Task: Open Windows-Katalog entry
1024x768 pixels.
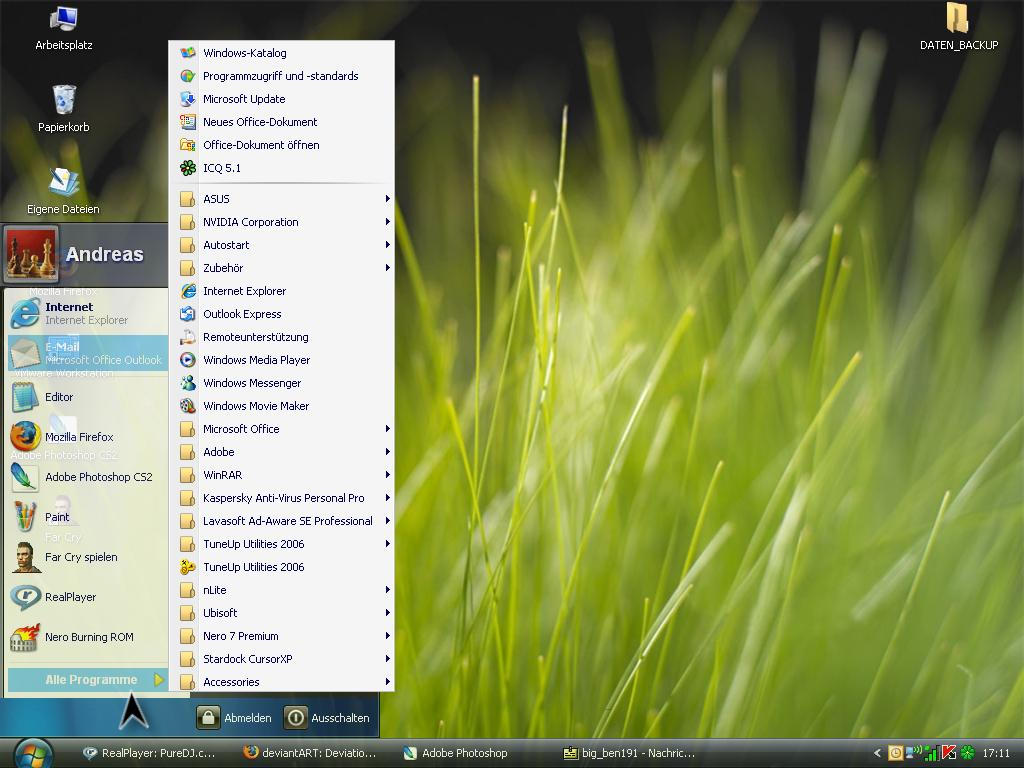Action: pyautogui.click(x=281, y=53)
